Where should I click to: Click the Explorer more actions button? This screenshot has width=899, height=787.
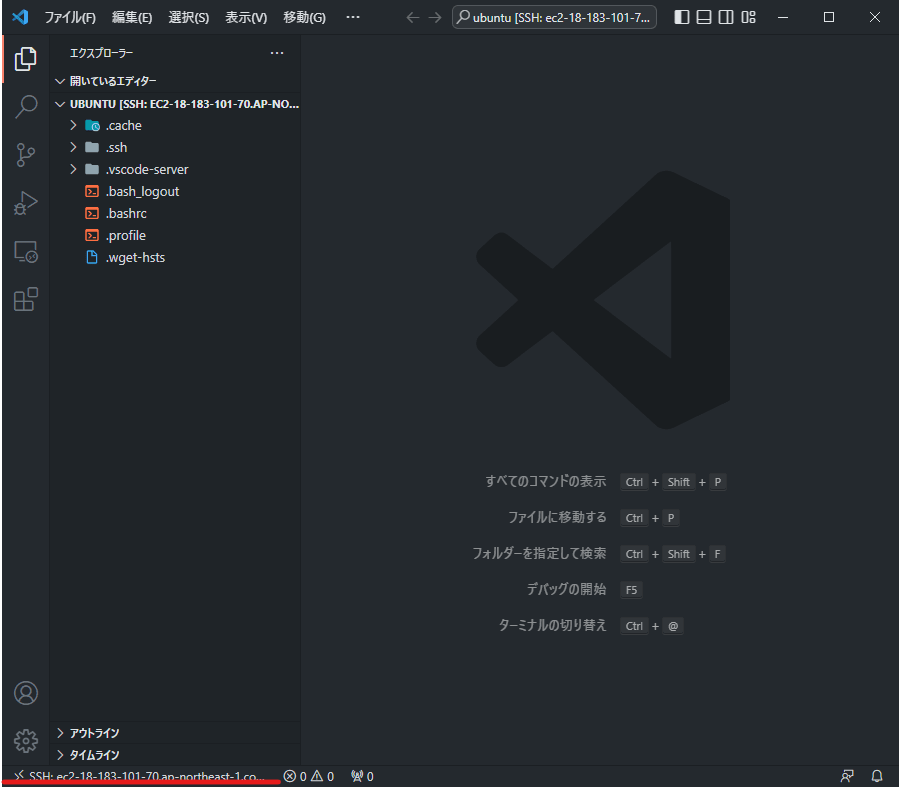(277, 52)
